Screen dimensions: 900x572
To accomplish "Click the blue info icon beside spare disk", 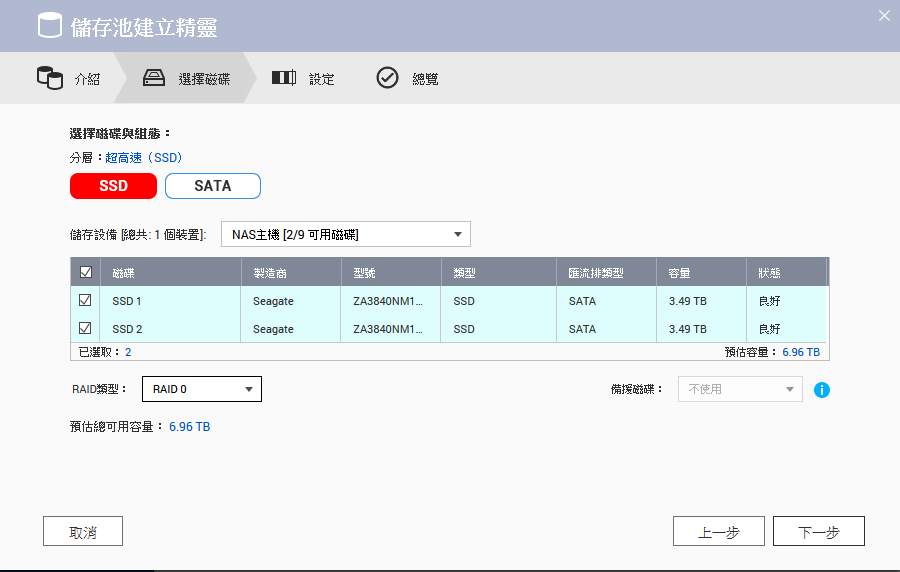I will 822,389.
